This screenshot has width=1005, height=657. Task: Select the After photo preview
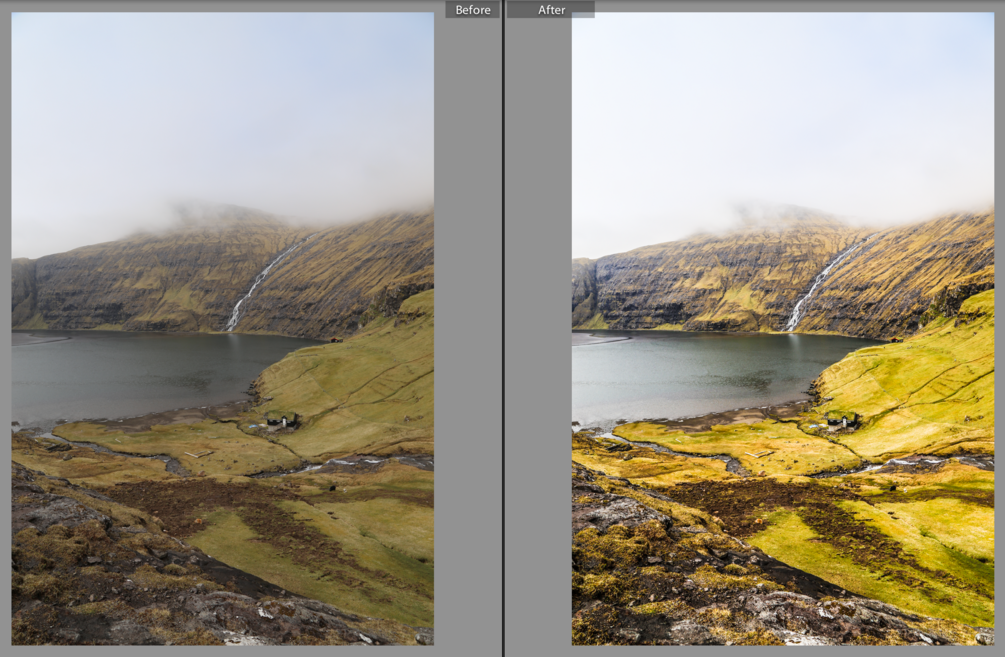783,329
